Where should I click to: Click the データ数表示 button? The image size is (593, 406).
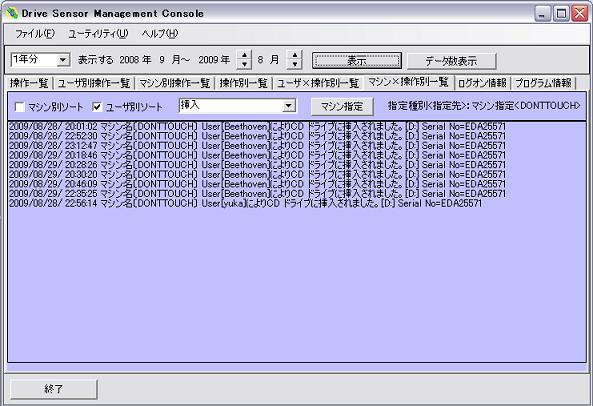point(451,60)
